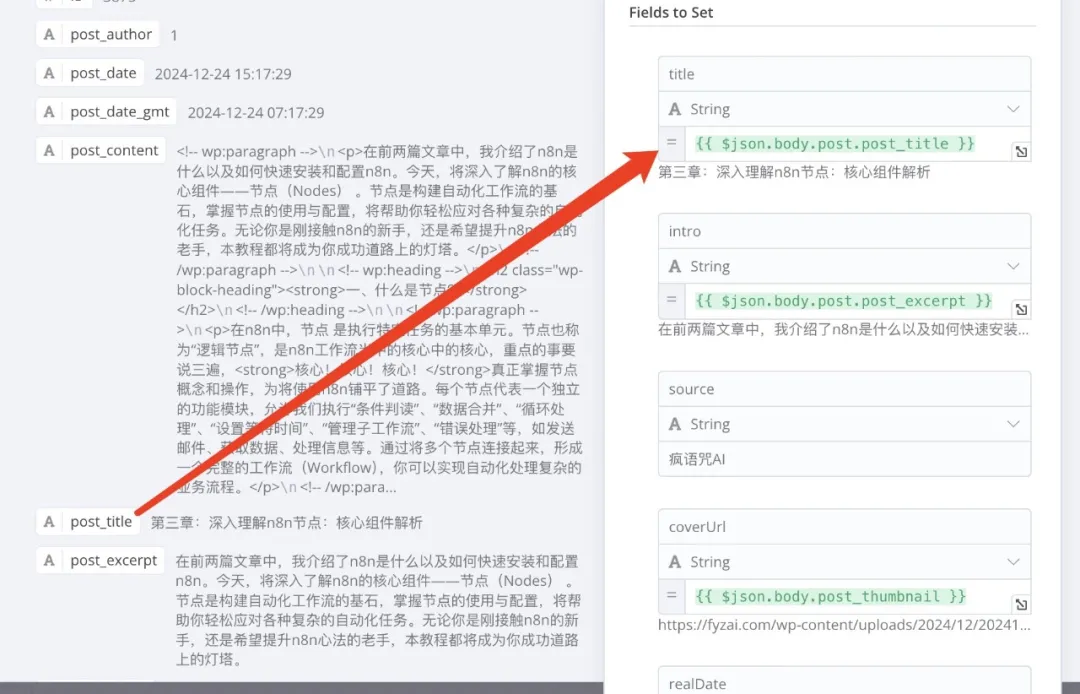The image size is (1080, 694).
Task: Select the post_excerpt field pill
Action: pyautogui.click(x=101, y=560)
